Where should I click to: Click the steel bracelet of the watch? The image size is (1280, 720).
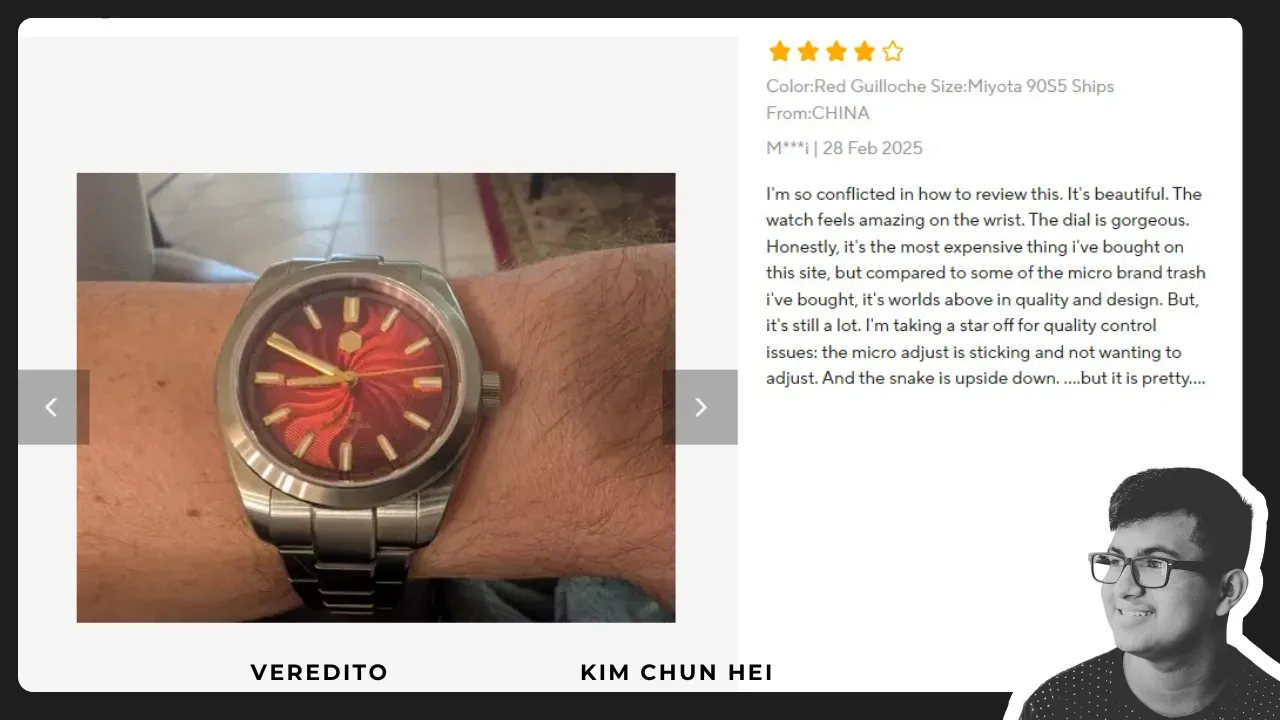[340, 560]
